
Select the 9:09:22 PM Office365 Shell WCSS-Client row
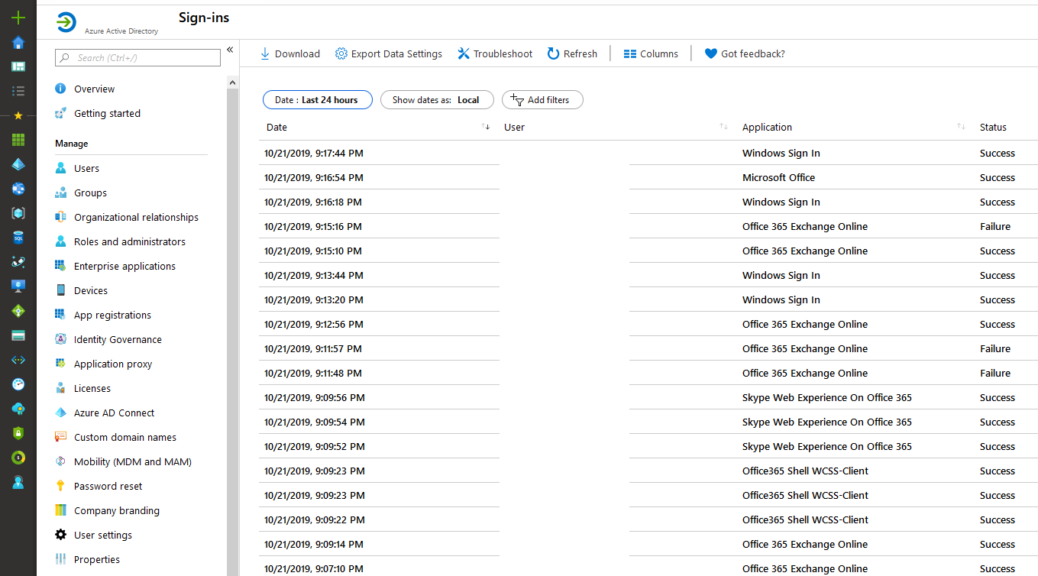point(648,520)
